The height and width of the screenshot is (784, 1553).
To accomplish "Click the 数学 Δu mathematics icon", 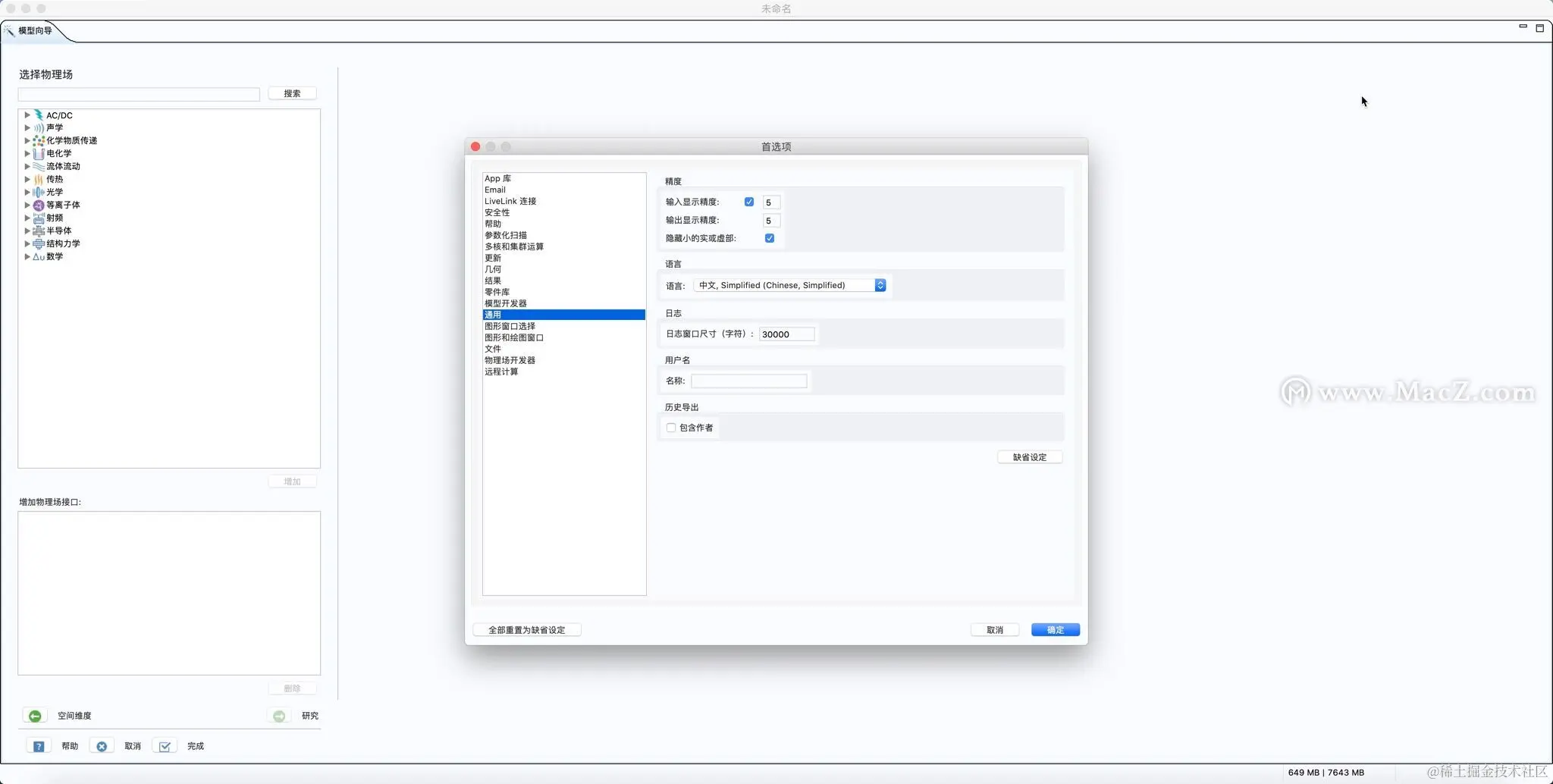I will [38, 256].
